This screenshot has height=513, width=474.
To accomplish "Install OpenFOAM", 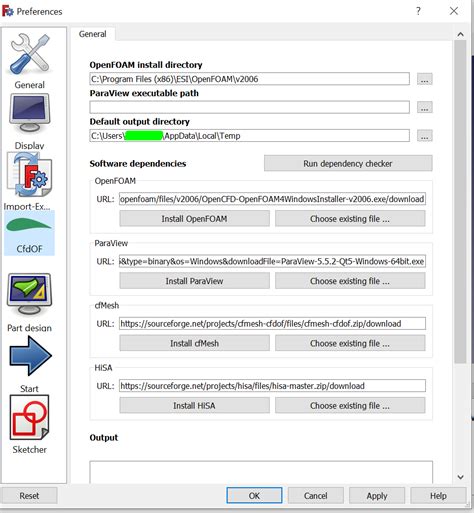I will (194, 219).
